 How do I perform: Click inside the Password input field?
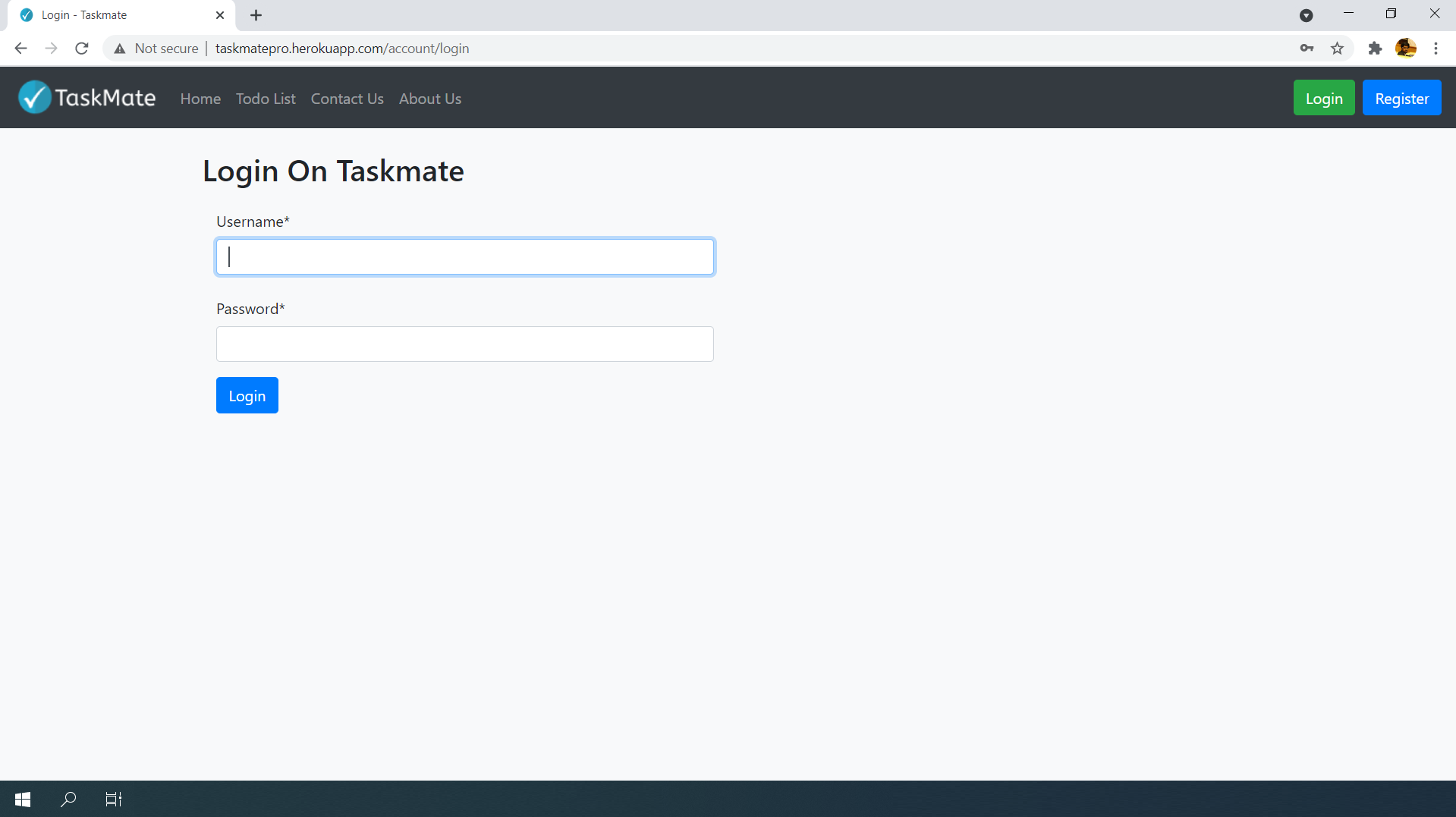(464, 344)
